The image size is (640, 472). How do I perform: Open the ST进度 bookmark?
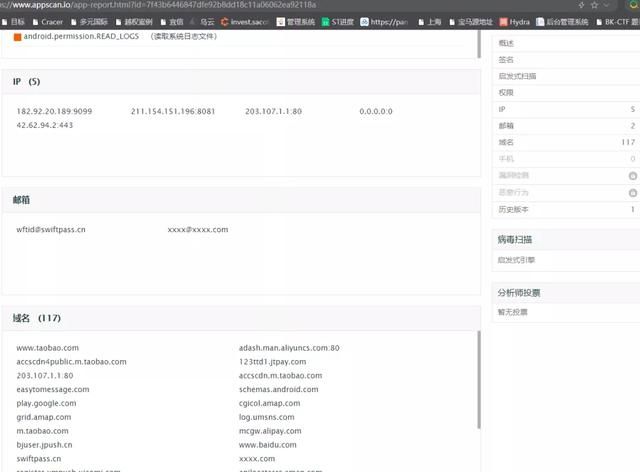pos(338,22)
